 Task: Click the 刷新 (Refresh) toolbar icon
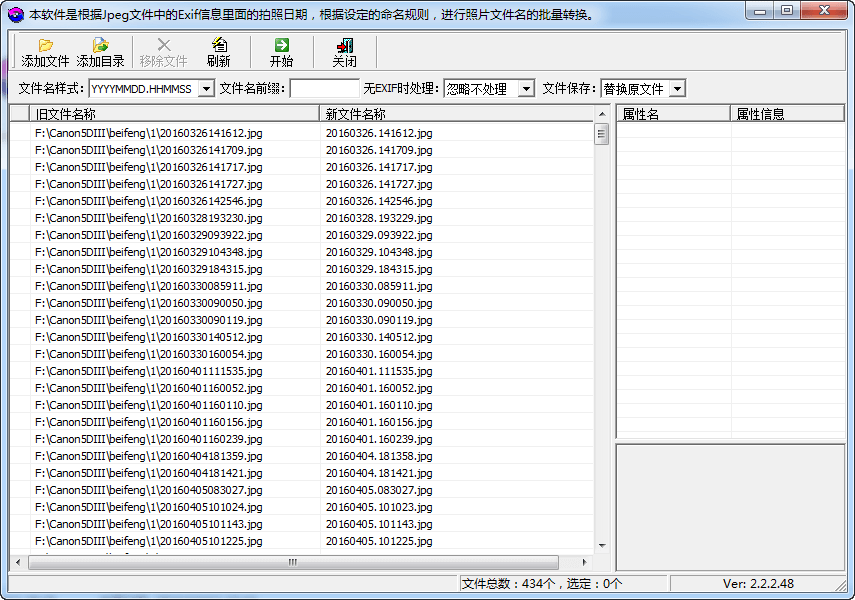(219, 52)
